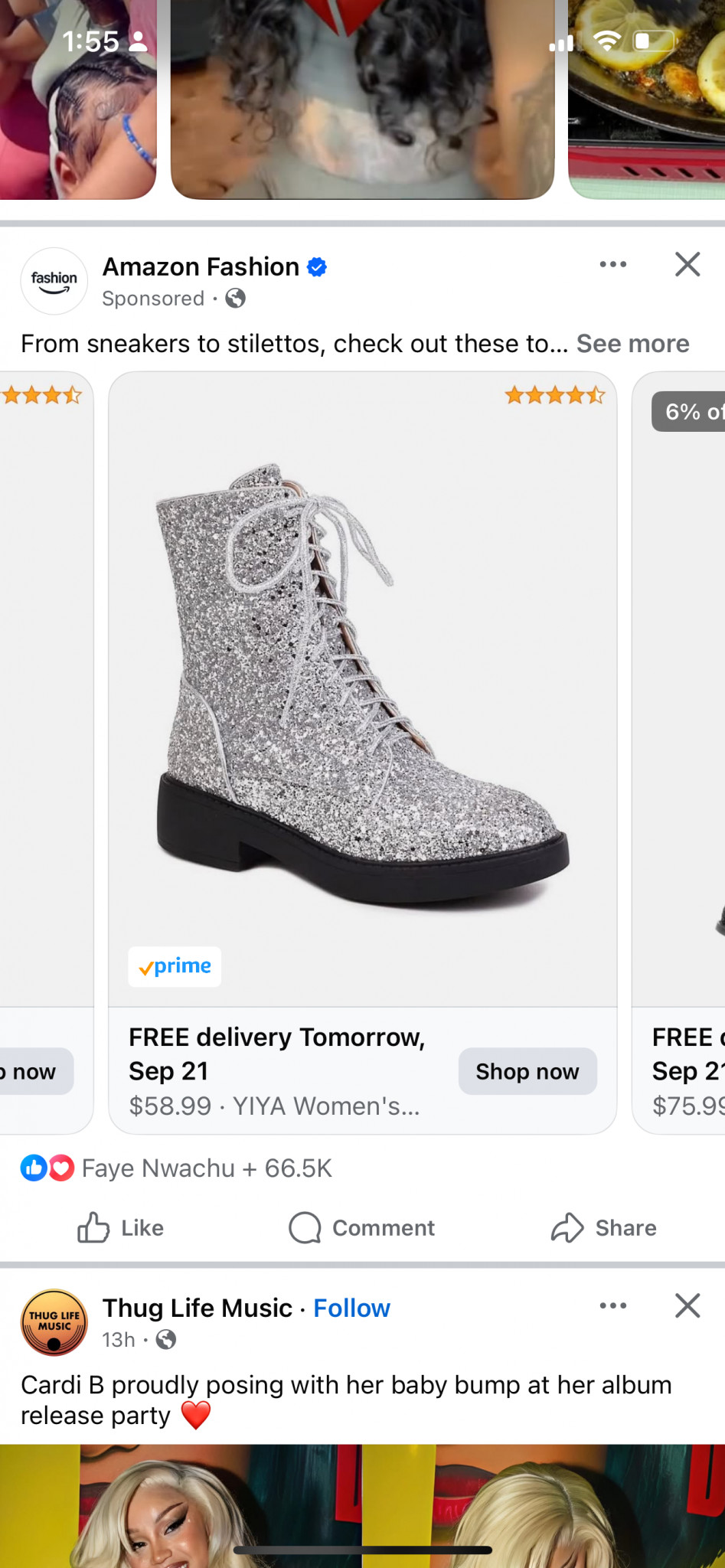The image size is (725, 1568).
Task: View the star rating on glitter boot
Action: coord(554,396)
